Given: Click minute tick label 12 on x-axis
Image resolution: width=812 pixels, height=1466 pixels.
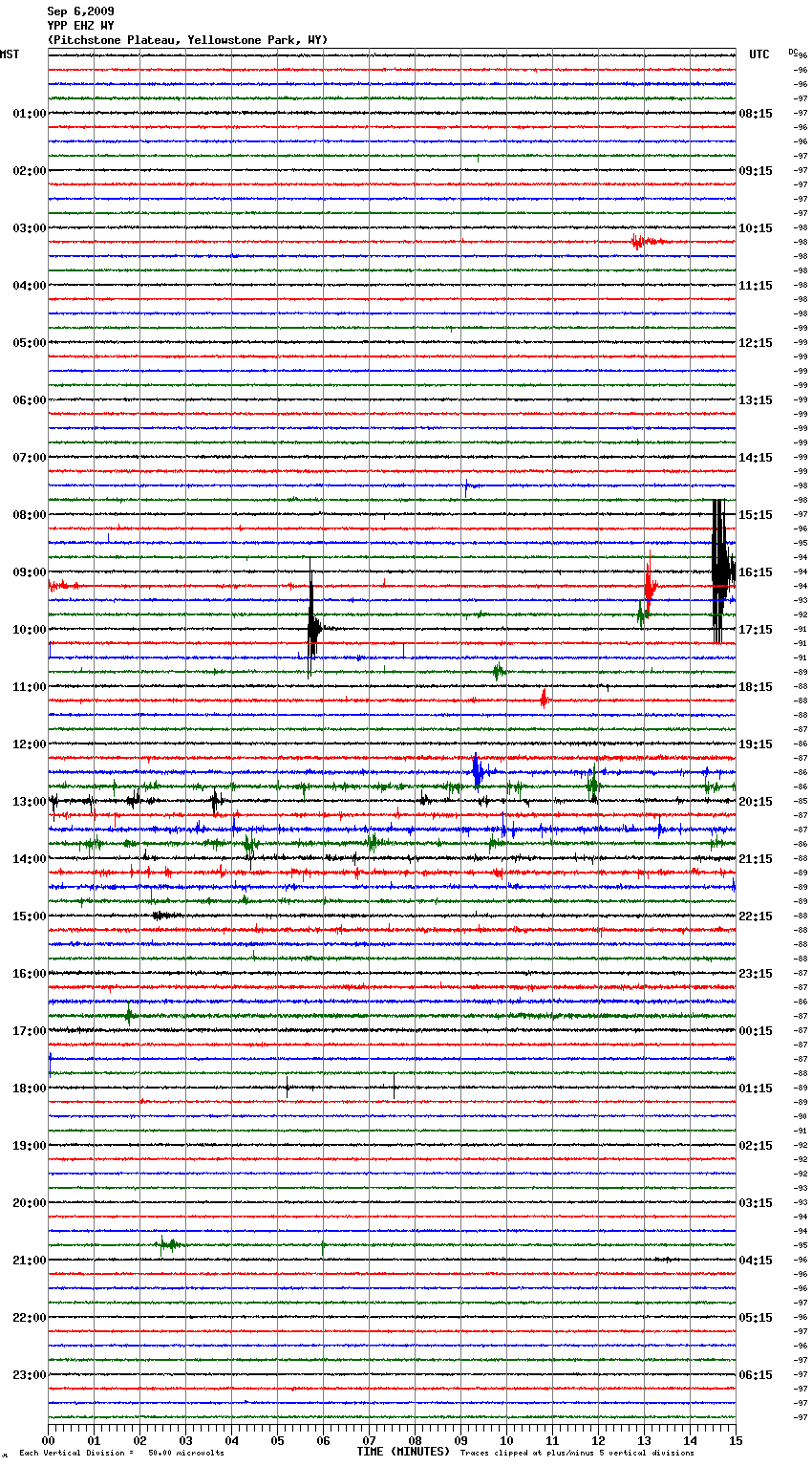Looking at the screenshot, I should coord(598,1440).
